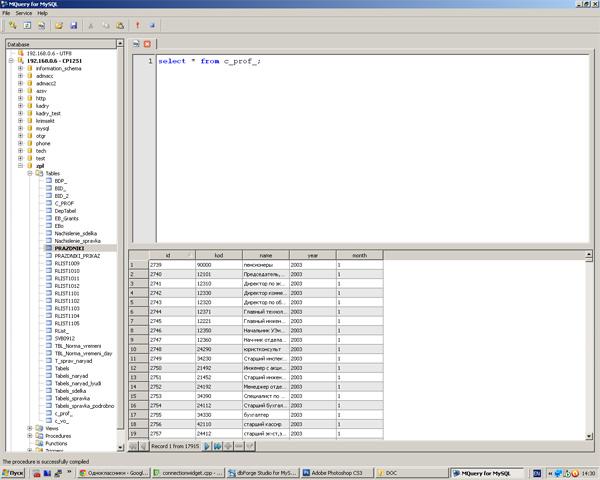Screen dimensions: 600x480
Task: Switch to connectionwidget.cpp taskbar window
Action: tap(188, 473)
